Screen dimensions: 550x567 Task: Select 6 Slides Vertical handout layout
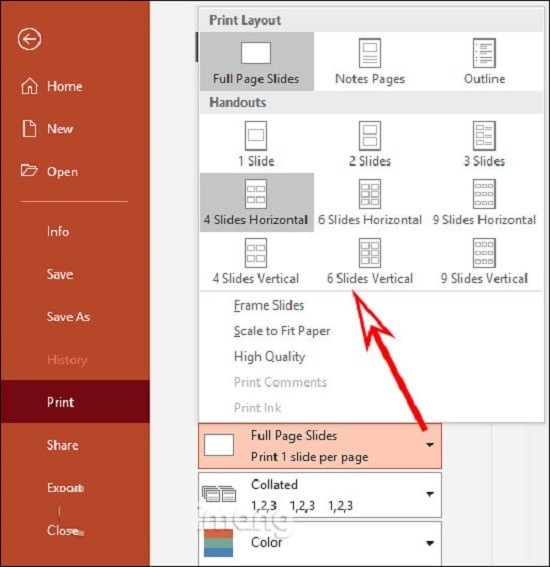(370, 261)
